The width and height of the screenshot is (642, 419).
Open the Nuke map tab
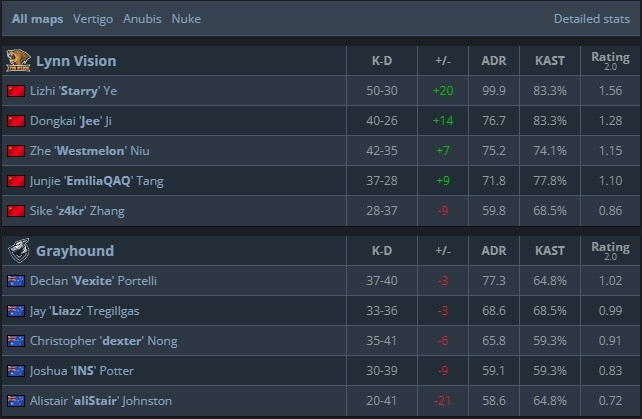[186, 19]
